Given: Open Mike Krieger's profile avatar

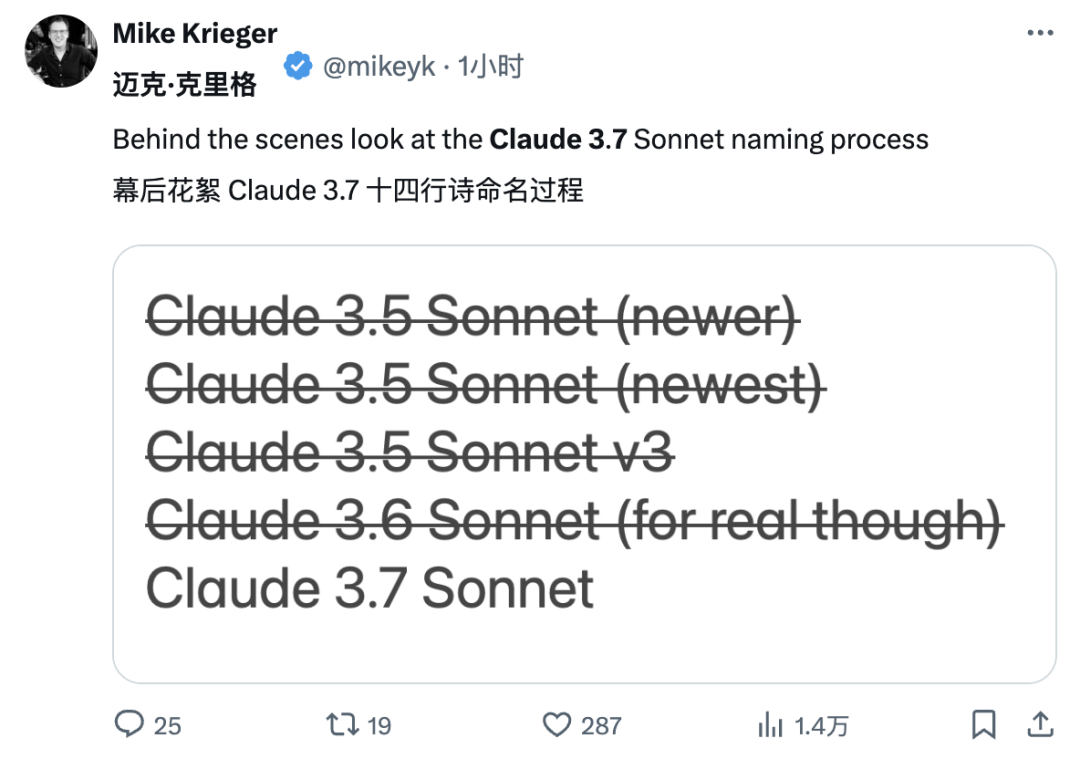Looking at the screenshot, I should pos(61,51).
